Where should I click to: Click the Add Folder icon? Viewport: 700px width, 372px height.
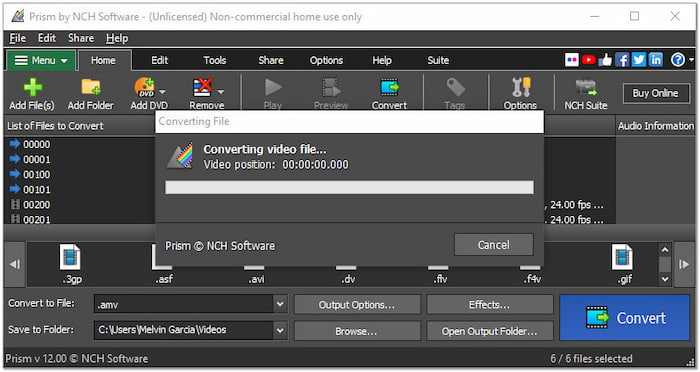[91, 87]
